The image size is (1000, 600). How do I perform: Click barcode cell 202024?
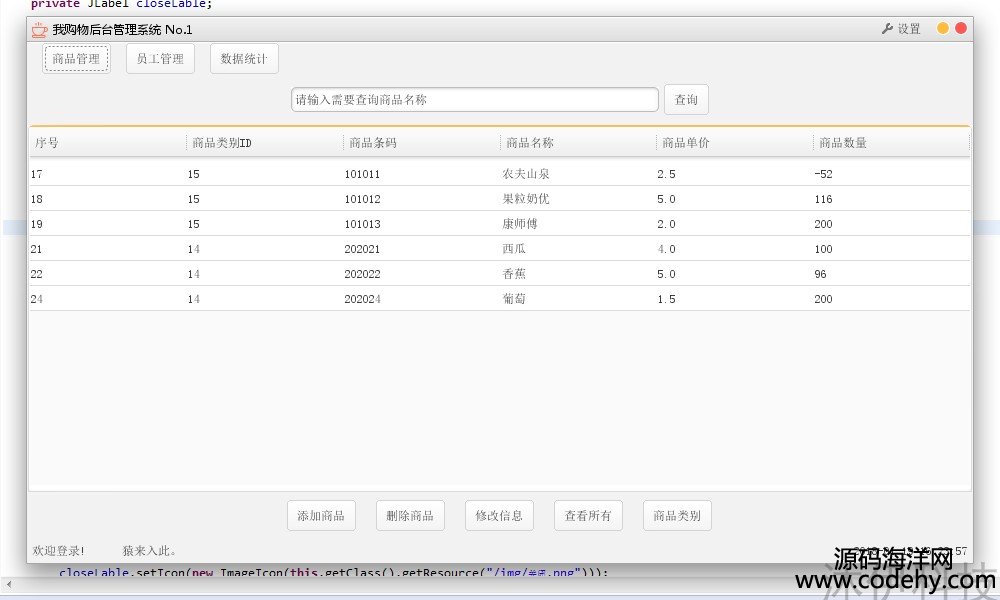pos(362,298)
